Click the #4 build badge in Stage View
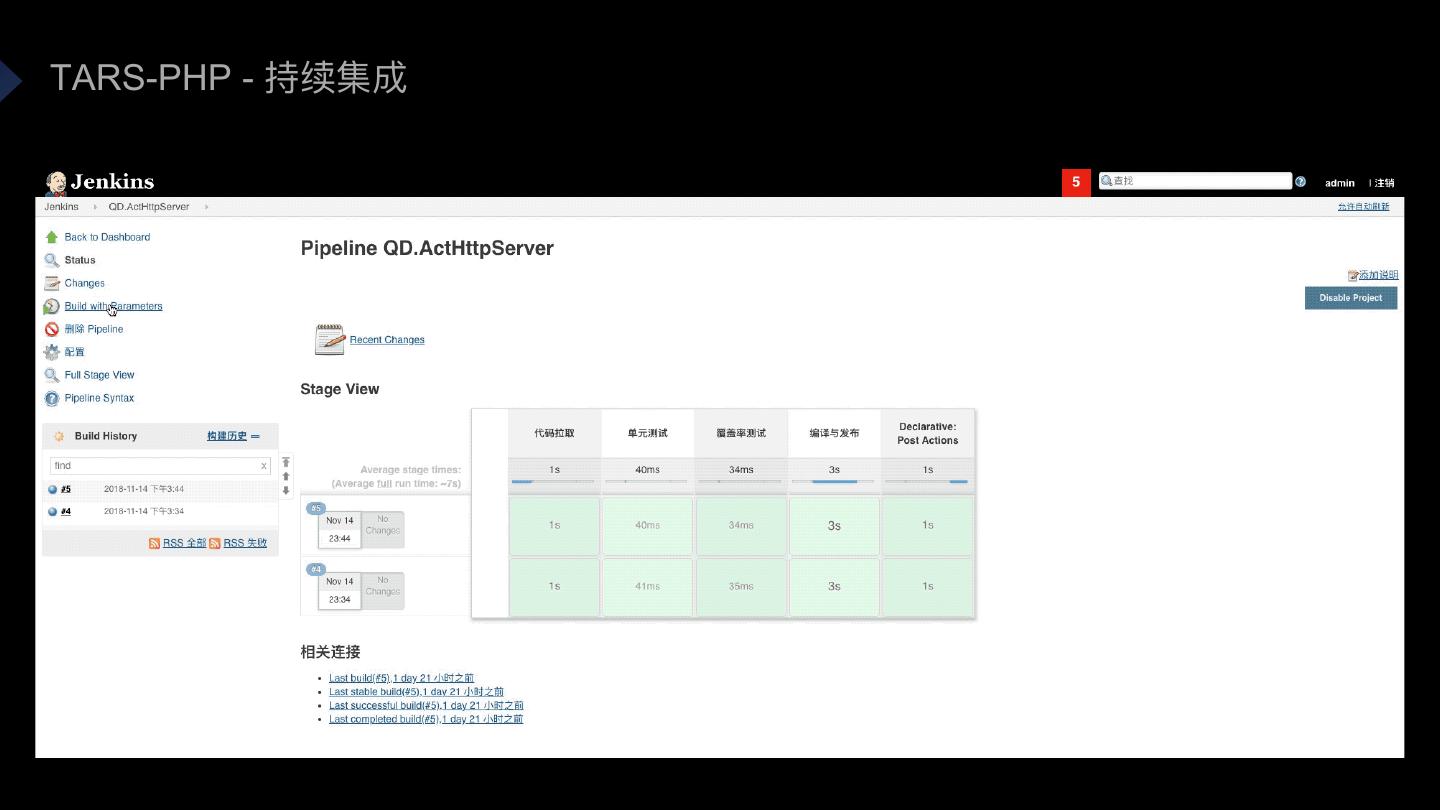Image resolution: width=1440 pixels, height=810 pixels. [x=316, y=569]
